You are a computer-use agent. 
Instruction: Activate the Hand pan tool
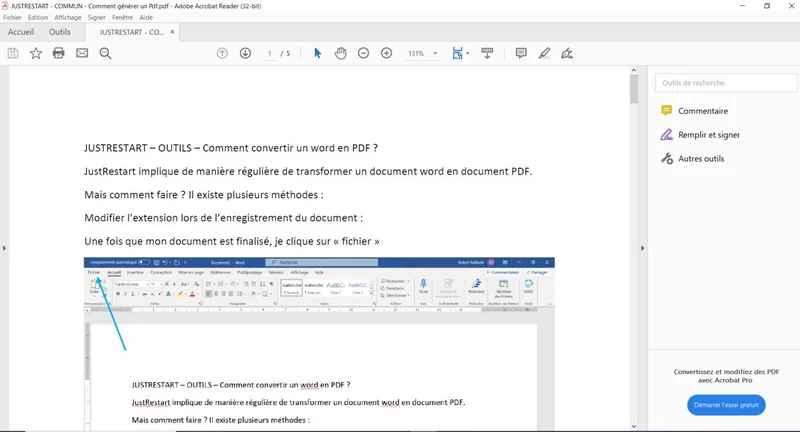(x=340, y=53)
